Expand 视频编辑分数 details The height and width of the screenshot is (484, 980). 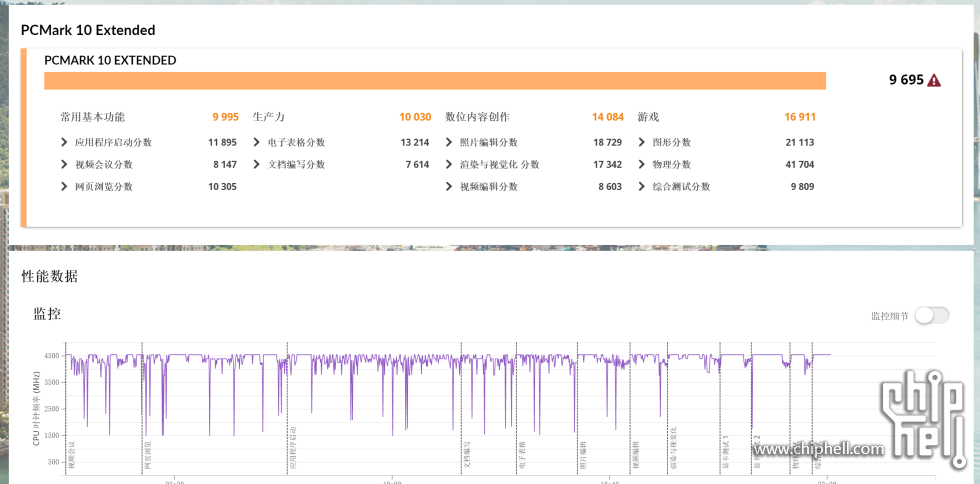pos(449,187)
